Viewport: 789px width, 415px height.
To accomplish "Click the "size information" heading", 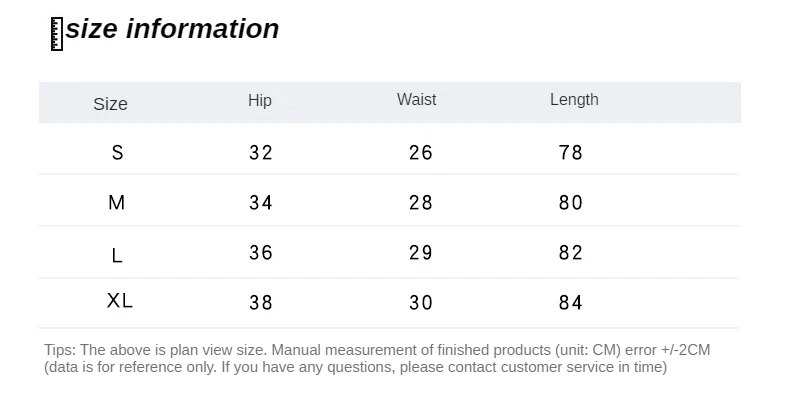I will [172, 29].
